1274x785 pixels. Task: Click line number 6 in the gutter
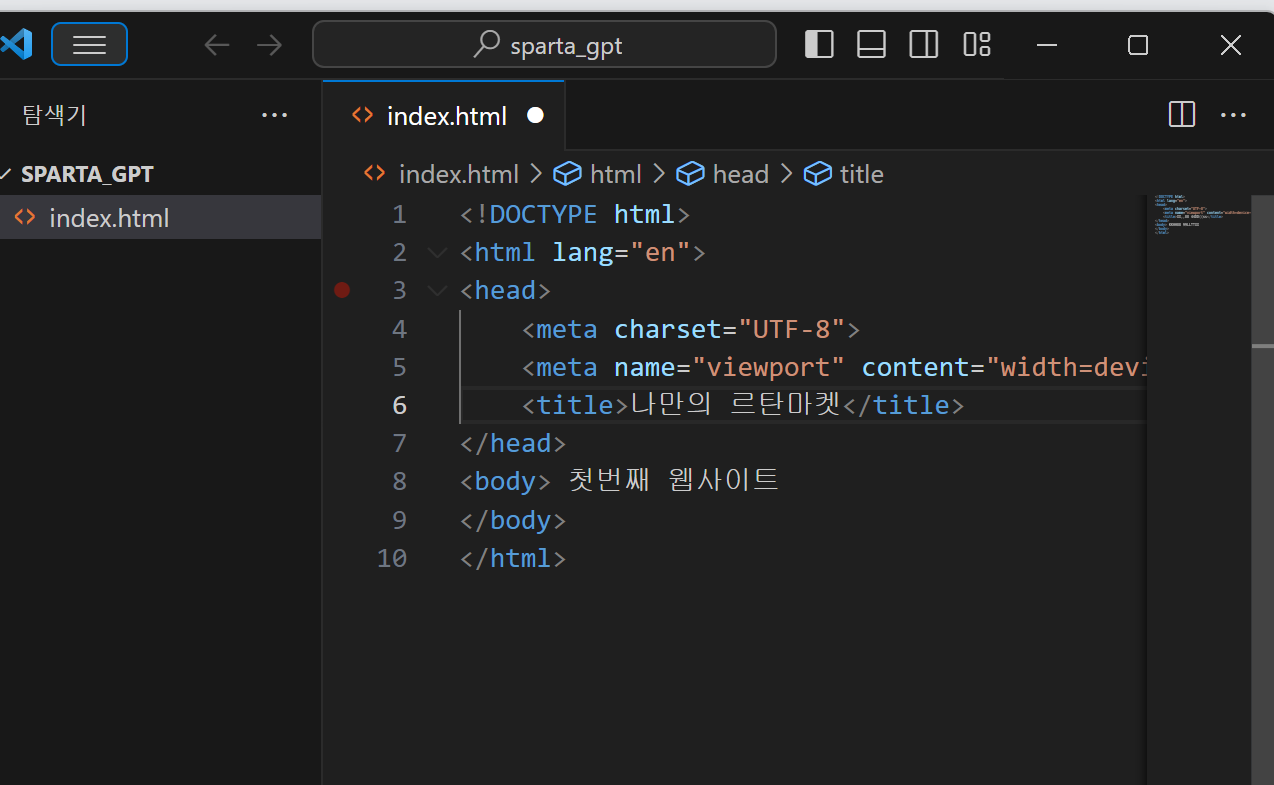(400, 405)
